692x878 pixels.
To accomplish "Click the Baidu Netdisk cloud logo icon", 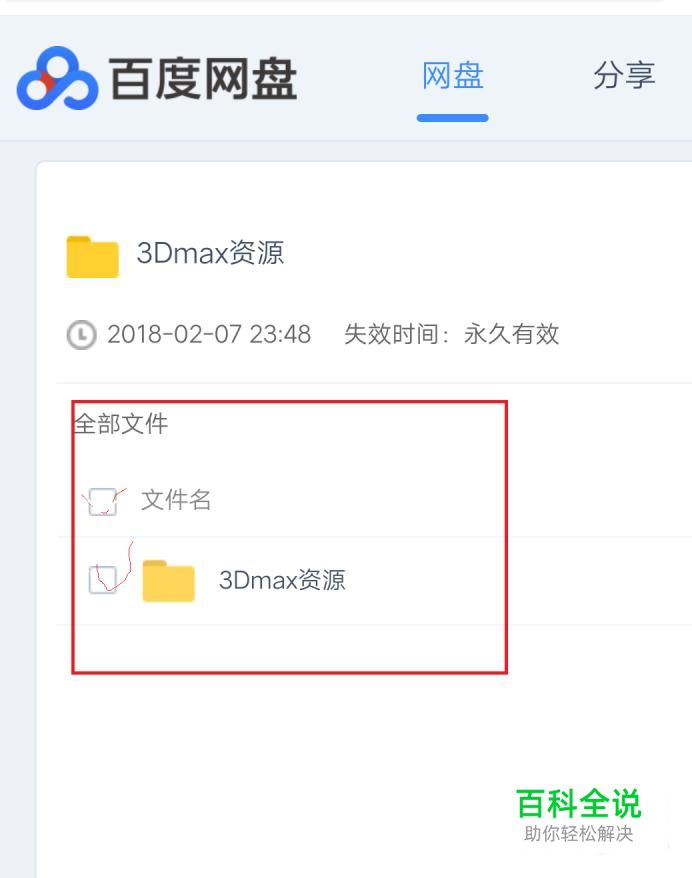I will coord(57,78).
